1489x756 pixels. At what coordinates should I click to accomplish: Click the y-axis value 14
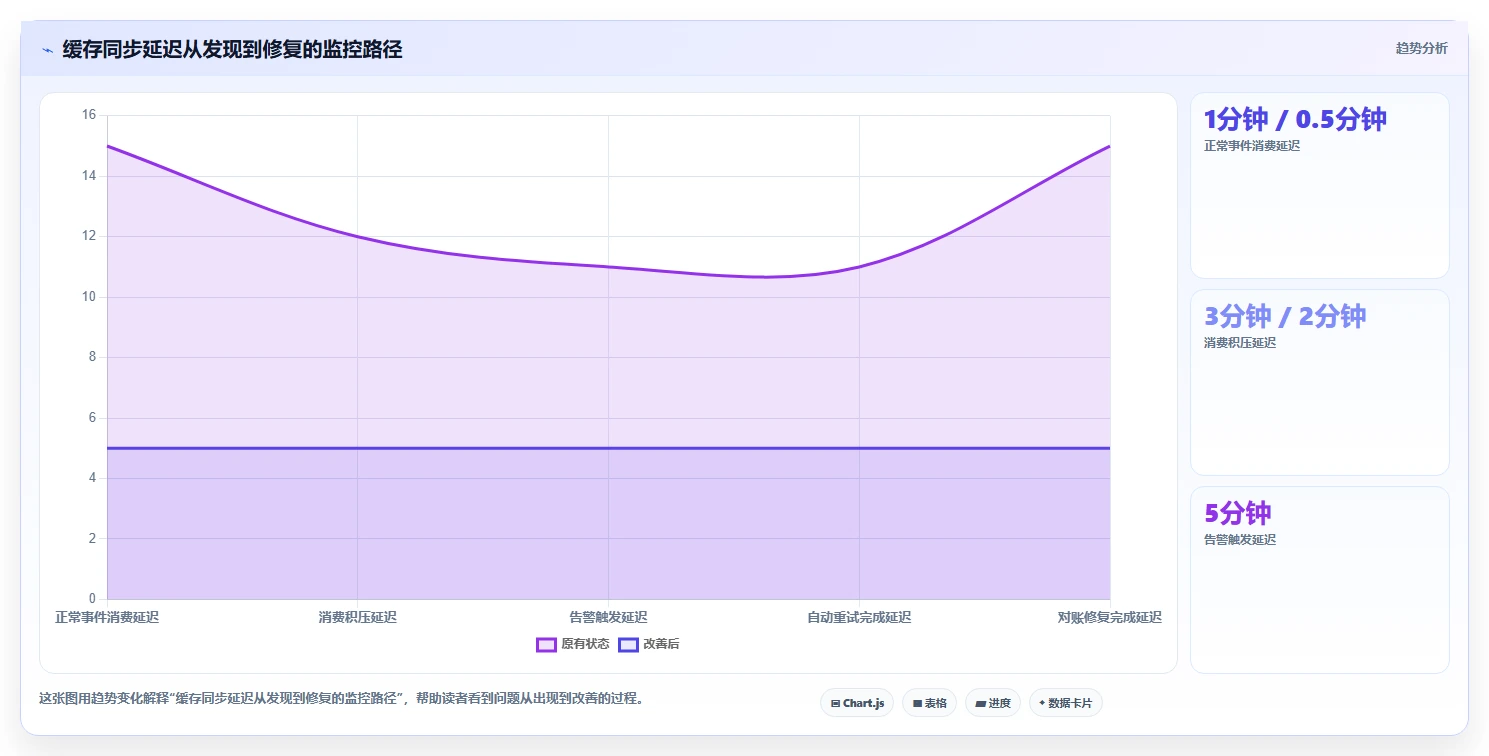click(88, 176)
